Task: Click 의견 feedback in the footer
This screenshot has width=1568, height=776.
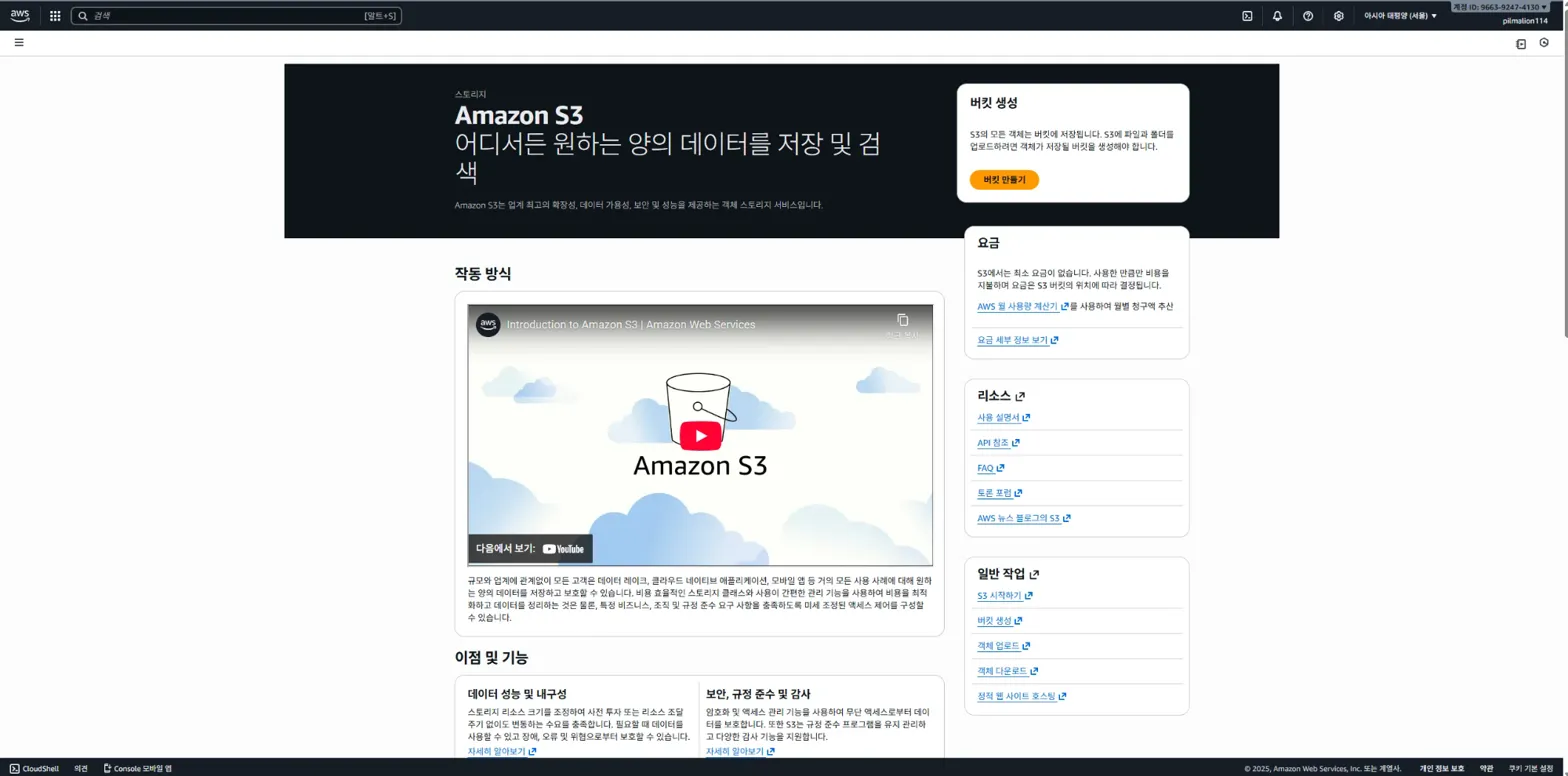Action: pyautogui.click(x=81, y=769)
